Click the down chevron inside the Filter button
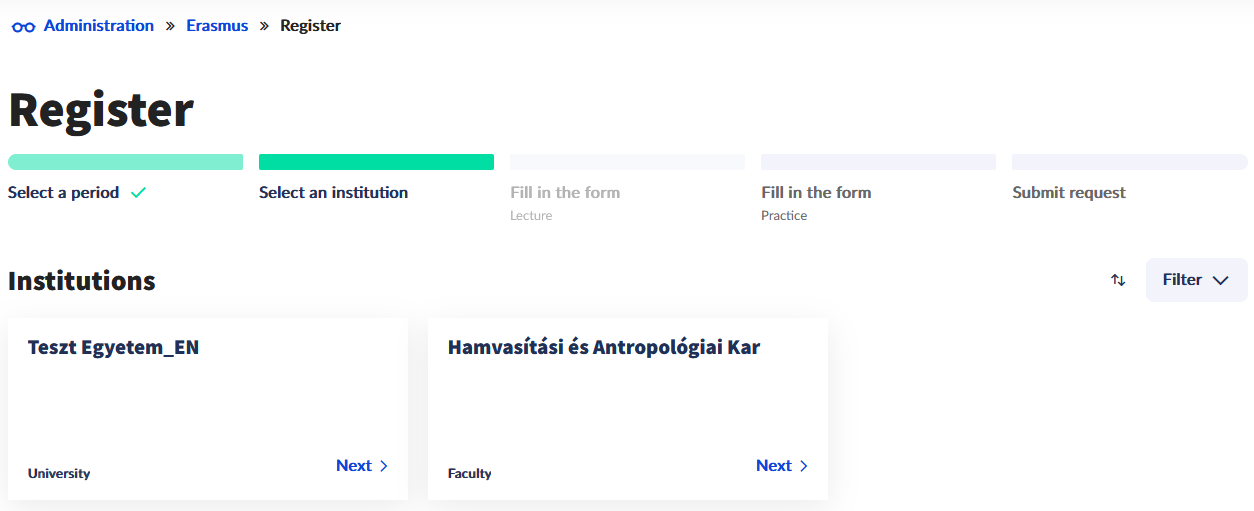Viewport: 1254px width, 511px height. pyautogui.click(x=1220, y=281)
